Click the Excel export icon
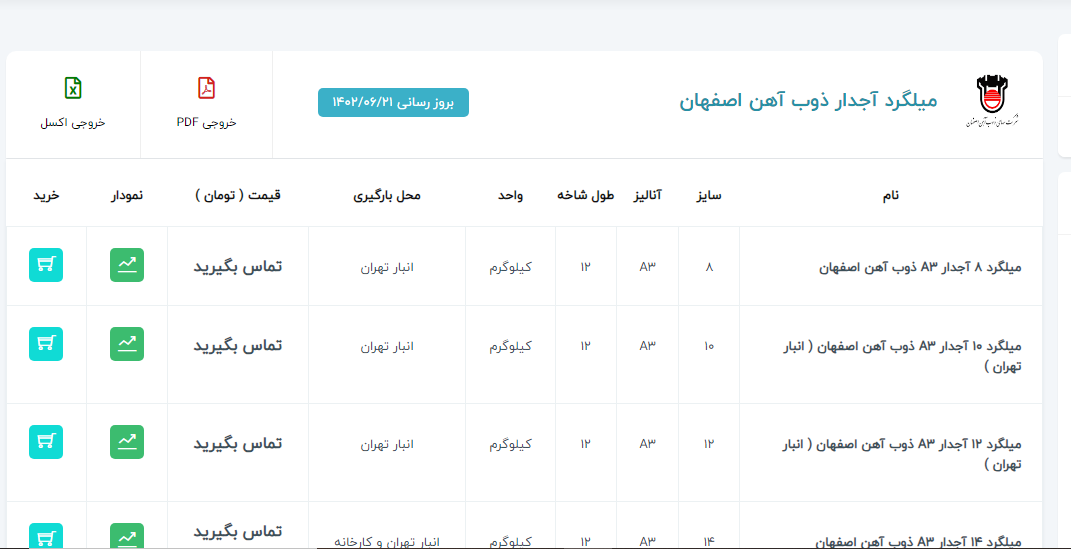 point(73,89)
